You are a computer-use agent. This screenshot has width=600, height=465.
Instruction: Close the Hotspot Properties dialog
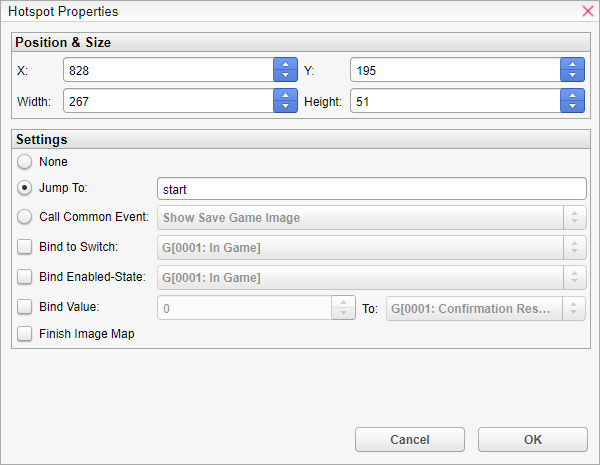pos(587,12)
